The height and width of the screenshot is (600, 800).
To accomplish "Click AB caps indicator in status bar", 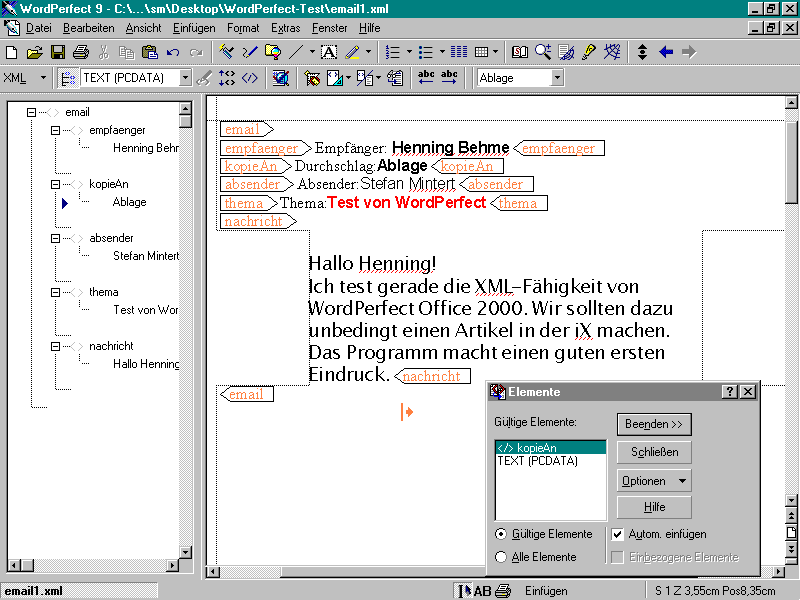I will click(x=482, y=591).
